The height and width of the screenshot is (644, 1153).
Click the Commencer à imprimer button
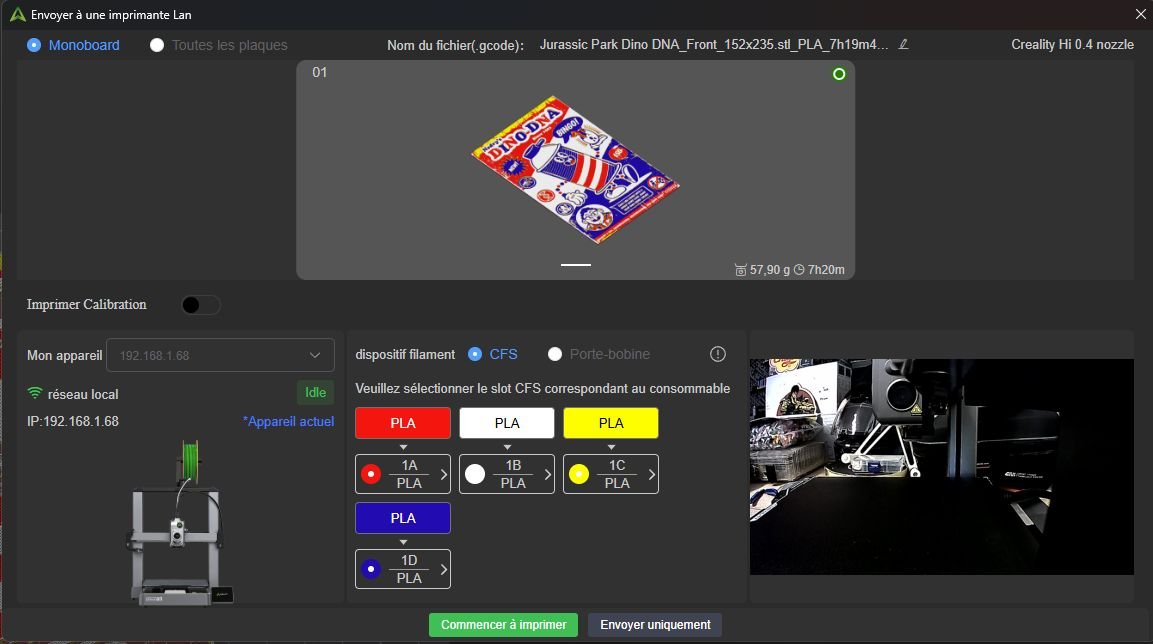(504, 625)
